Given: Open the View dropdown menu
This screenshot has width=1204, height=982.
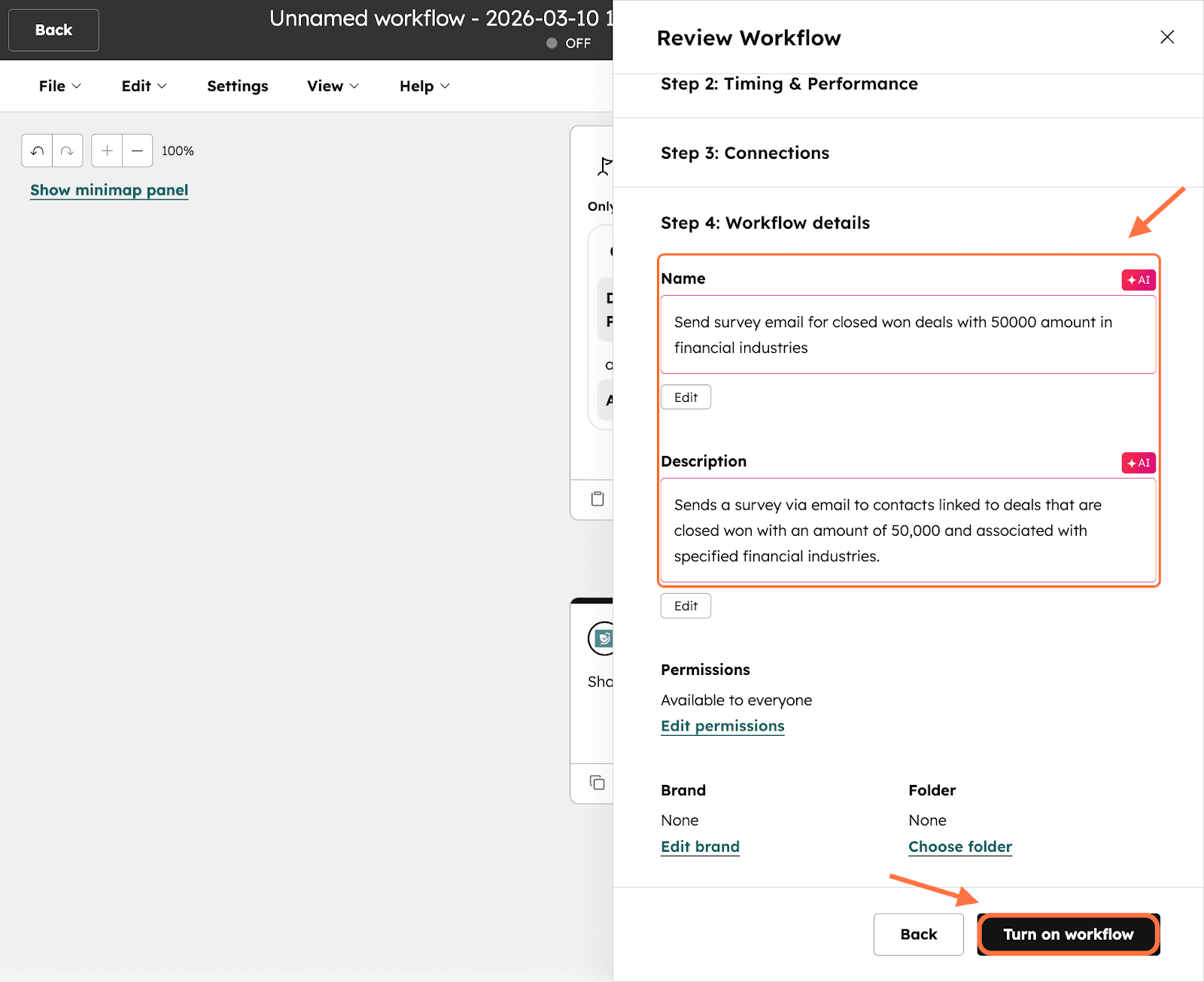Looking at the screenshot, I should [x=333, y=86].
